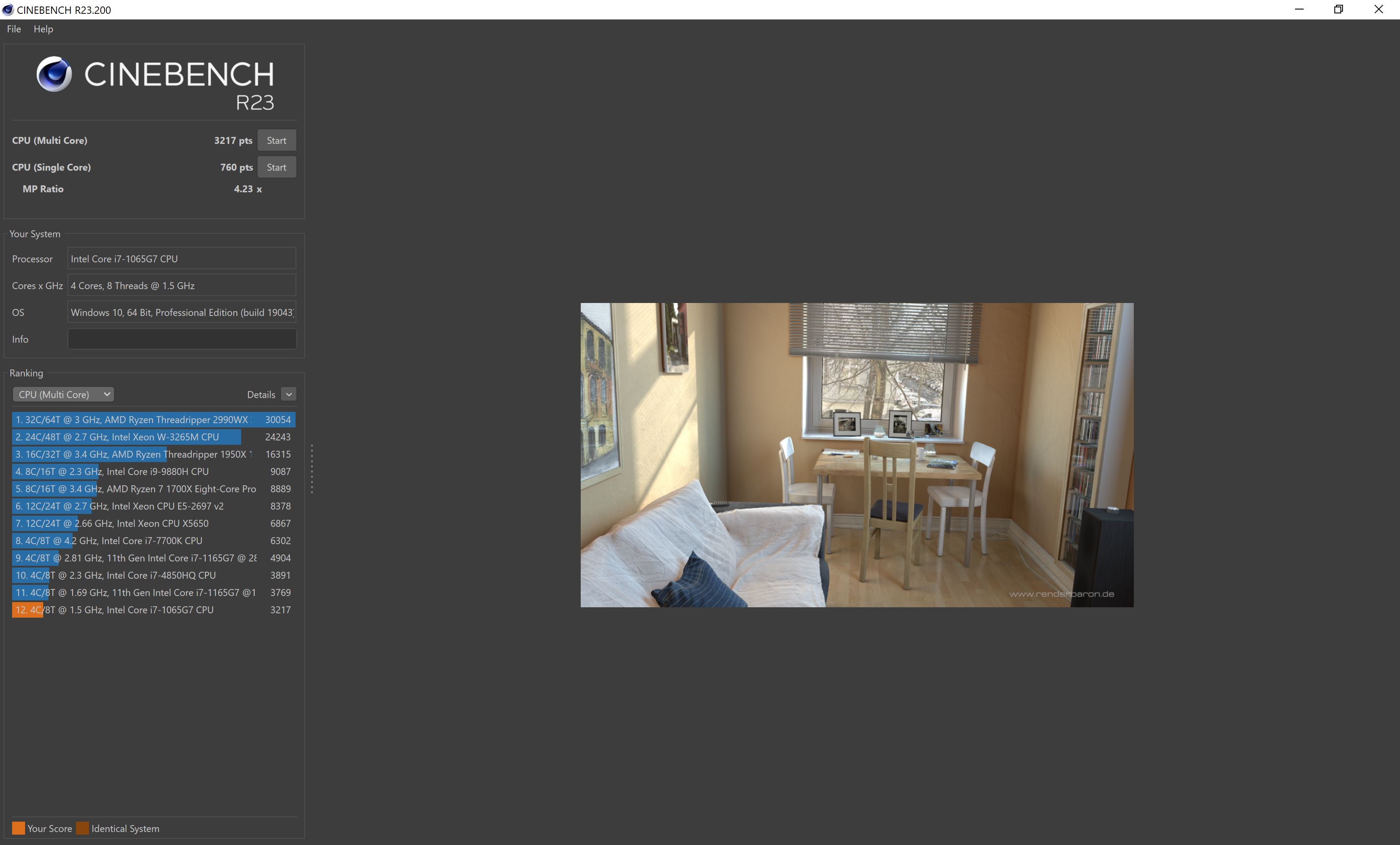
Task: Click the OS field Windows 10
Action: [182, 312]
